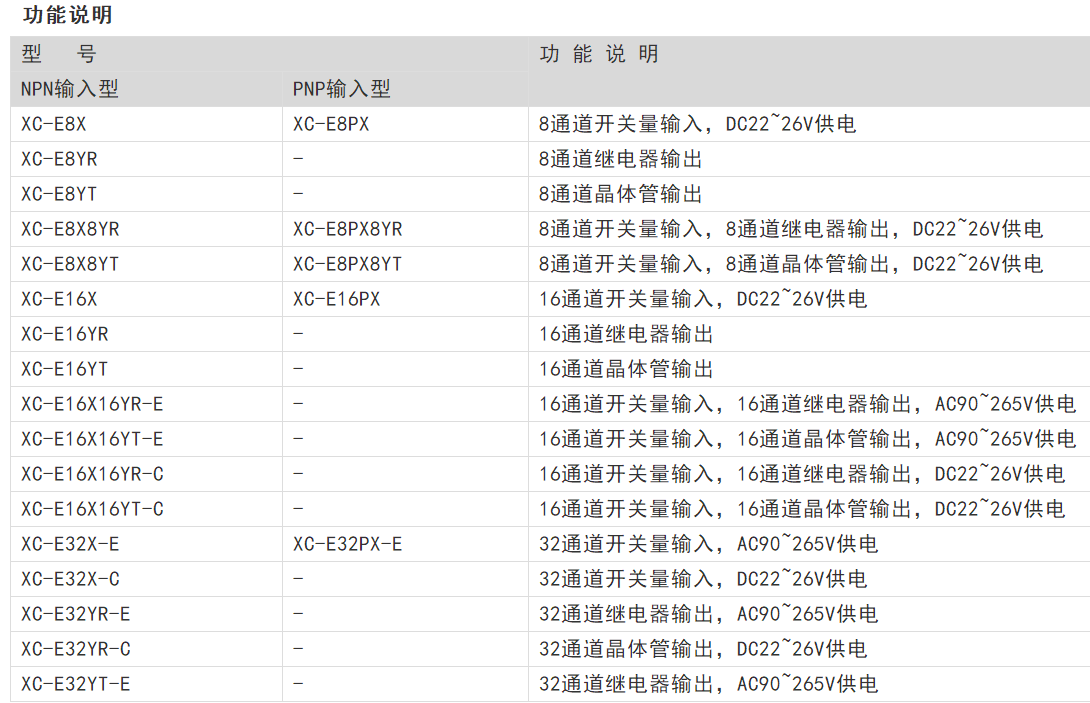This screenshot has width=1090, height=703.
Task: Click the XC-E16X16YR-E row description text
Action: pyautogui.click(x=807, y=404)
